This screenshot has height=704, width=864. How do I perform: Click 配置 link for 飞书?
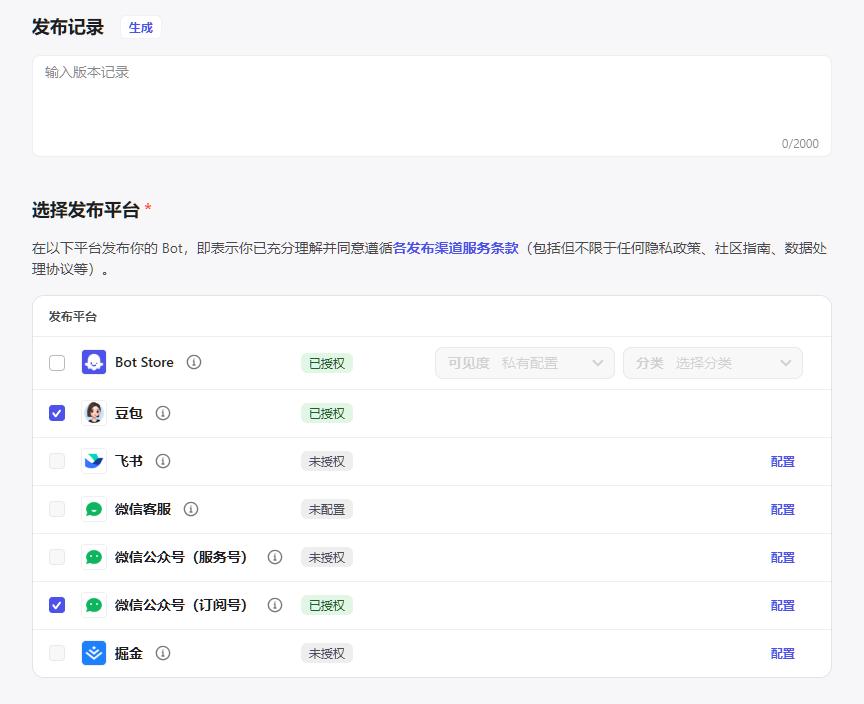782,462
